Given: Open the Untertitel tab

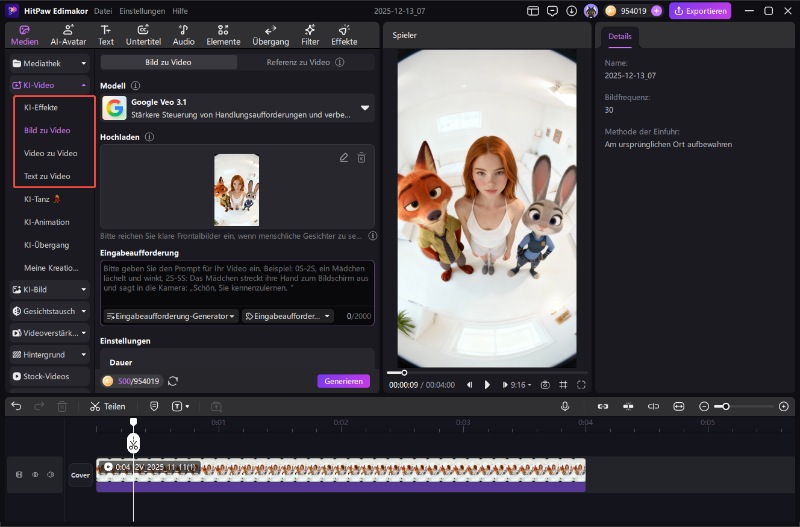Looking at the screenshot, I should (143, 36).
